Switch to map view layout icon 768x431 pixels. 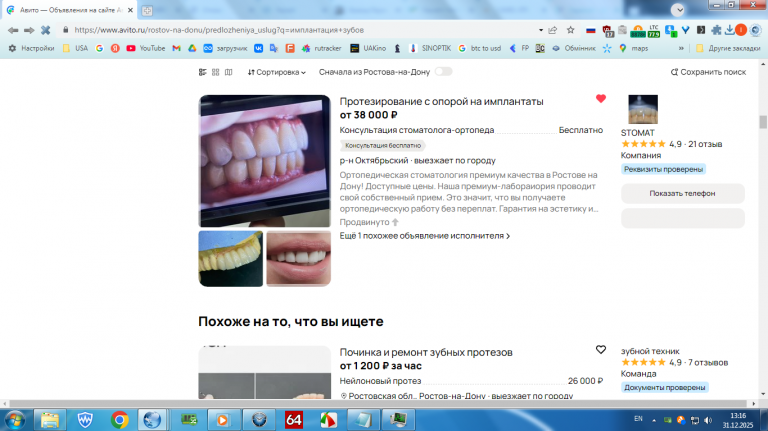click(228, 72)
